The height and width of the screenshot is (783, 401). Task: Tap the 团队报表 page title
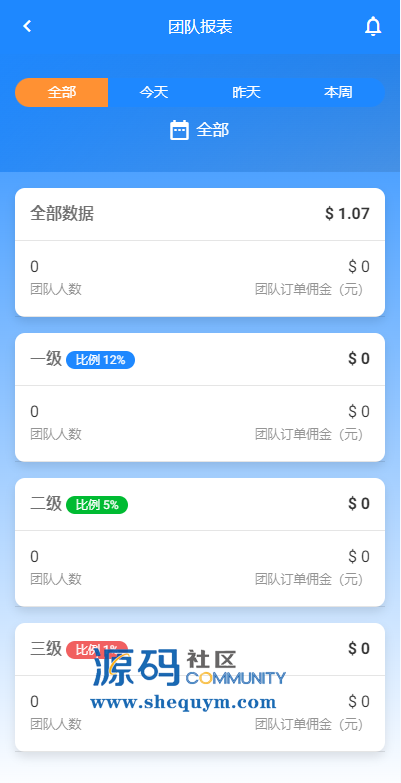[x=200, y=26]
